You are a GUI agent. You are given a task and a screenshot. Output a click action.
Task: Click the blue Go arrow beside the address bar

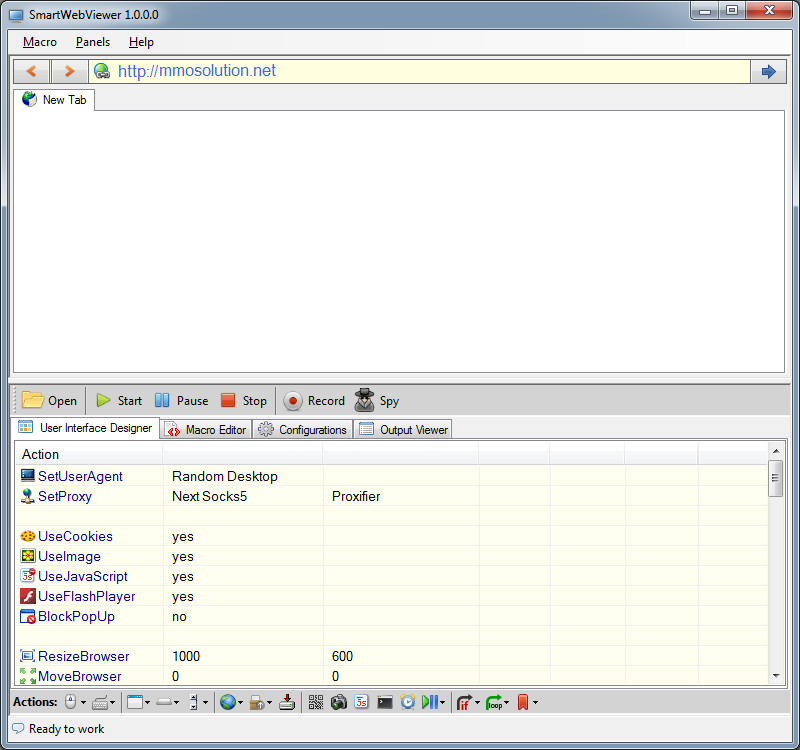[x=768, y=71]
